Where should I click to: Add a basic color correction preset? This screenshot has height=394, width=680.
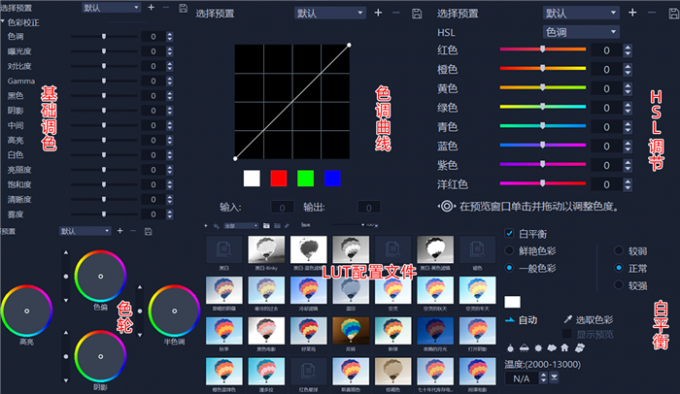151,7
